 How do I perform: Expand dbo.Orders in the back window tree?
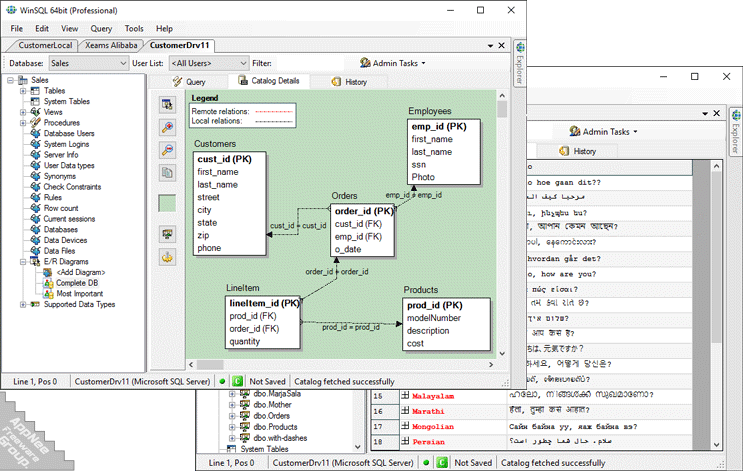pos(232,416)
